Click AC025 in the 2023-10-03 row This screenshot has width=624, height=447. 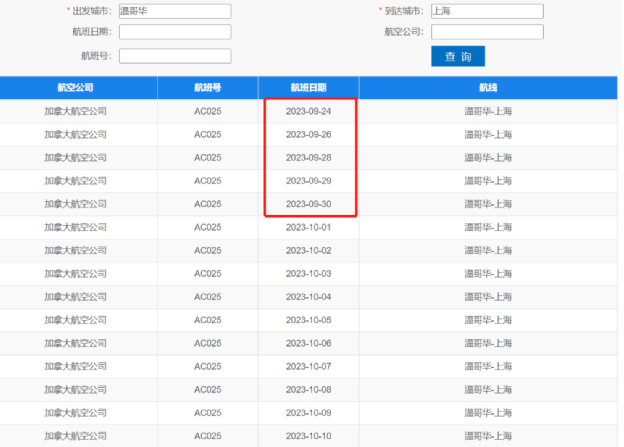(207, 273)
